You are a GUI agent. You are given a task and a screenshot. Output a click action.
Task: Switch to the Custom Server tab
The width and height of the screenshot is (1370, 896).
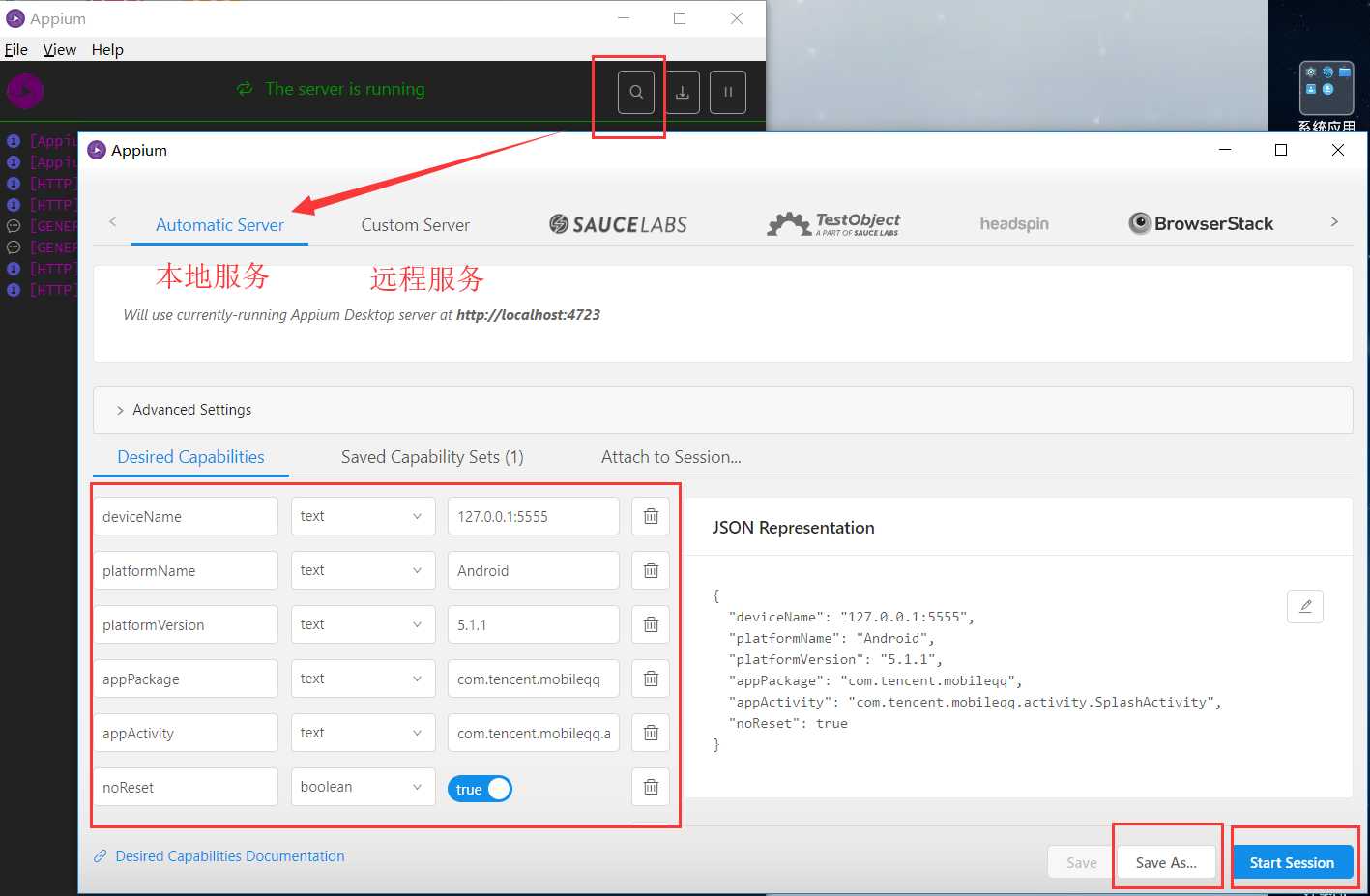click(x=415, y=225)
